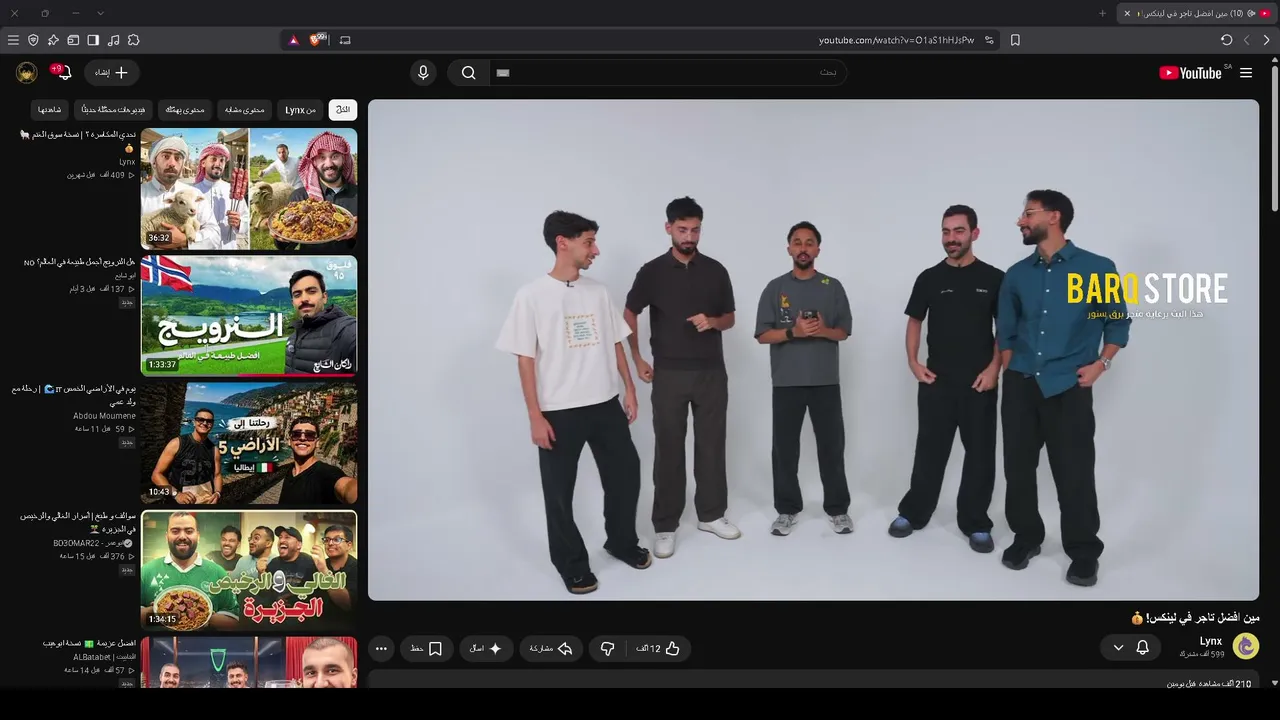Screen dimensions: 1280x720
Task: Open the YouTube guide hamburger menu
Action: pos(1246,73)
